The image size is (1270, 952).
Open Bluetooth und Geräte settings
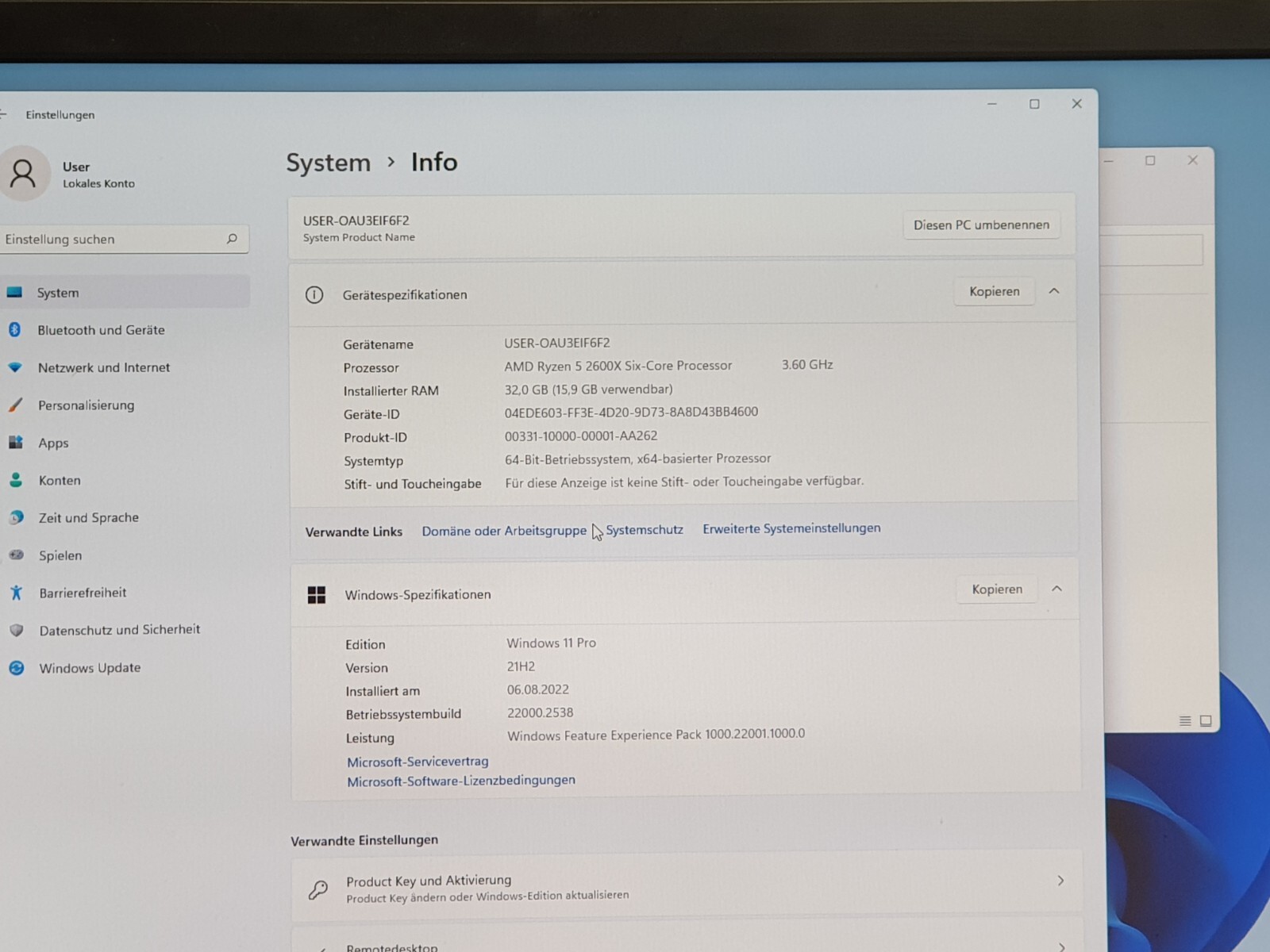click(x=101, y=330)
